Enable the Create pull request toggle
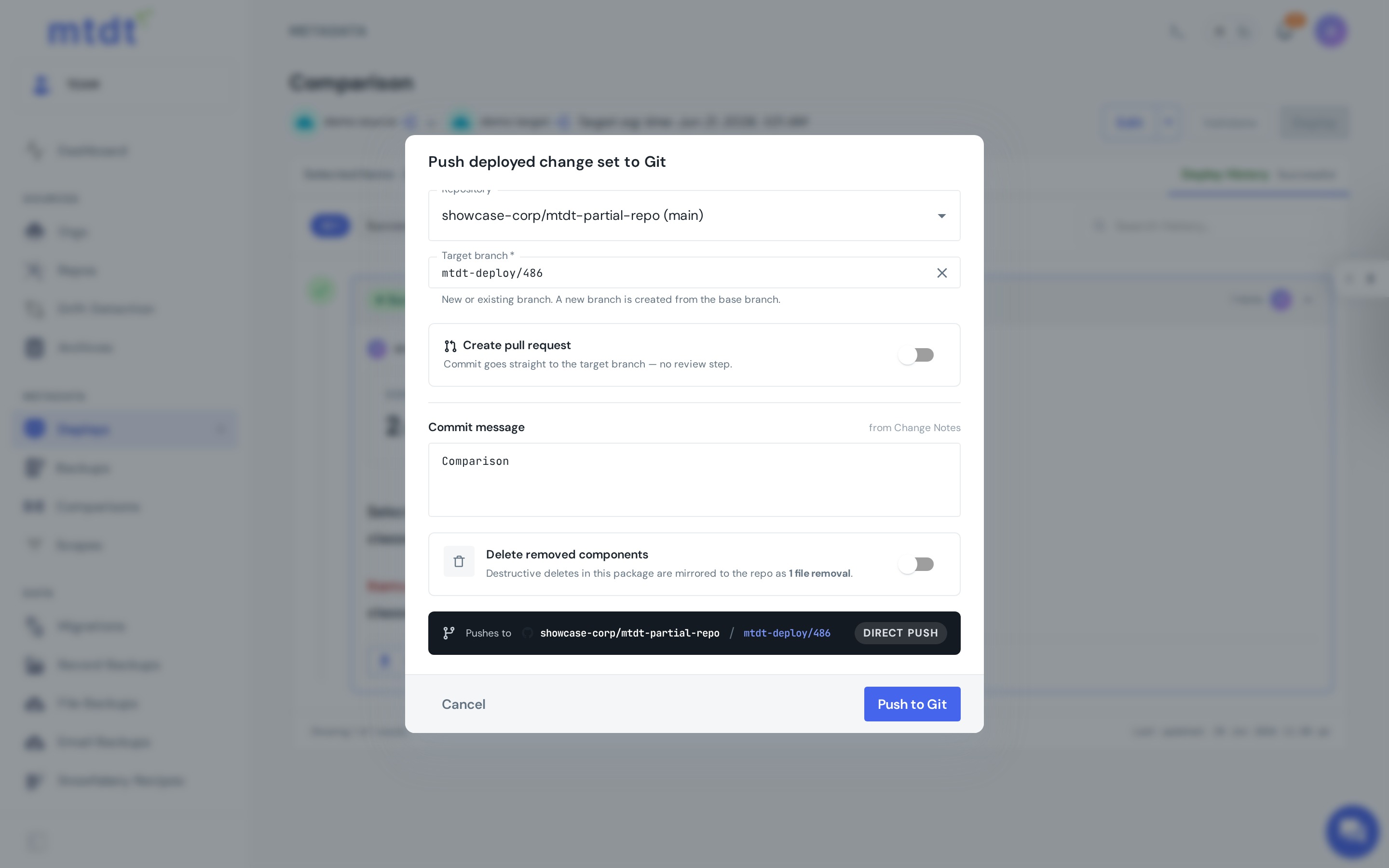The width and height of the screenshot is (1389, 868). [916, 355]
